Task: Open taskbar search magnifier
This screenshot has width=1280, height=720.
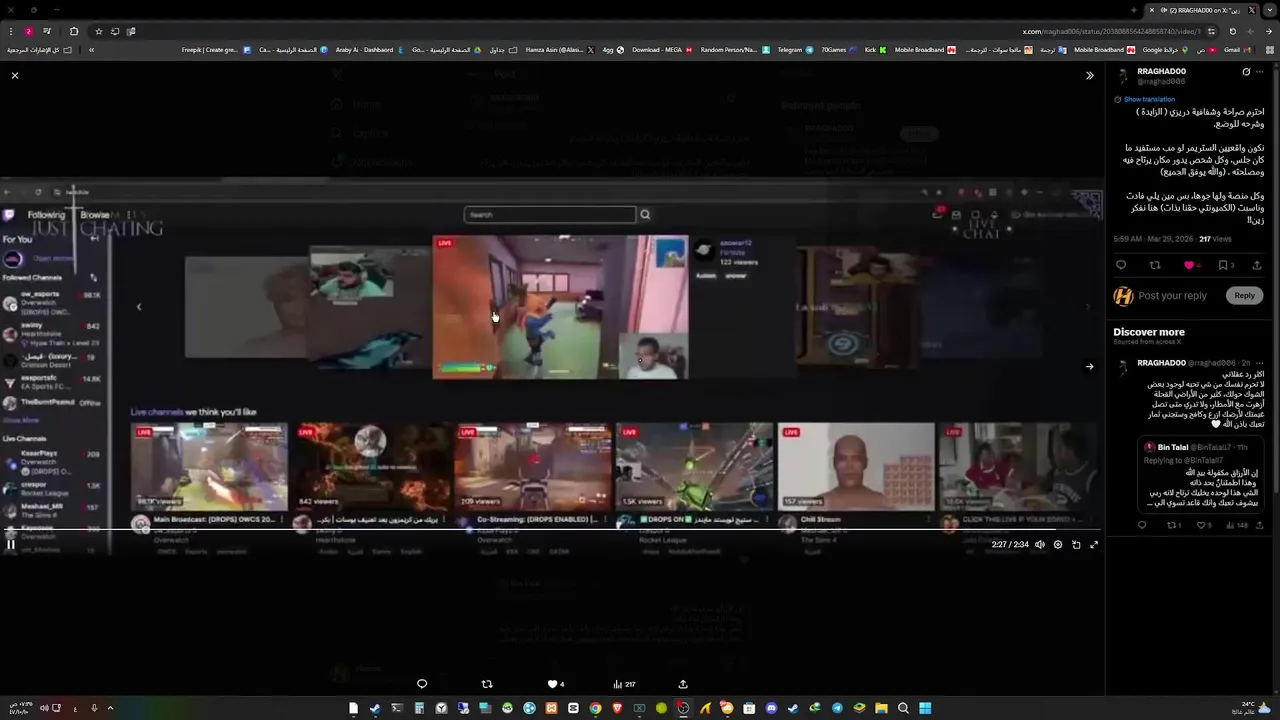Action: (903, 708)
